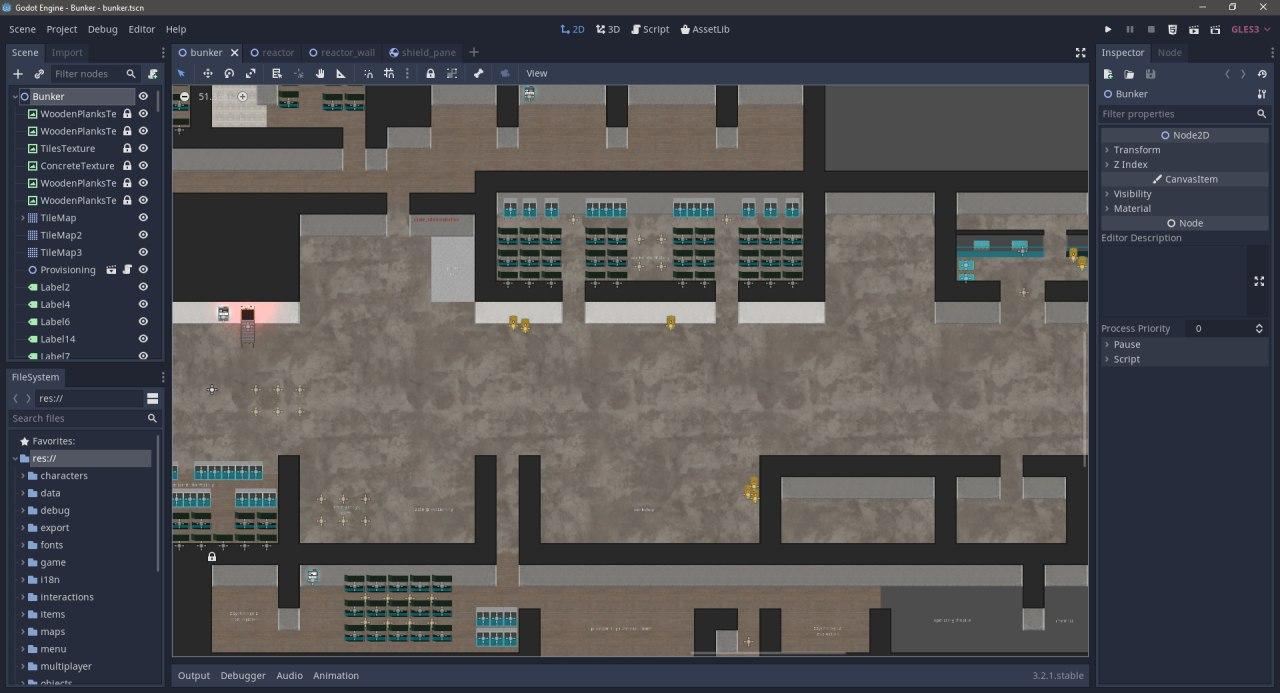
Task: Toggle visibility of TileMap2
Action: [x=143, y=235]
